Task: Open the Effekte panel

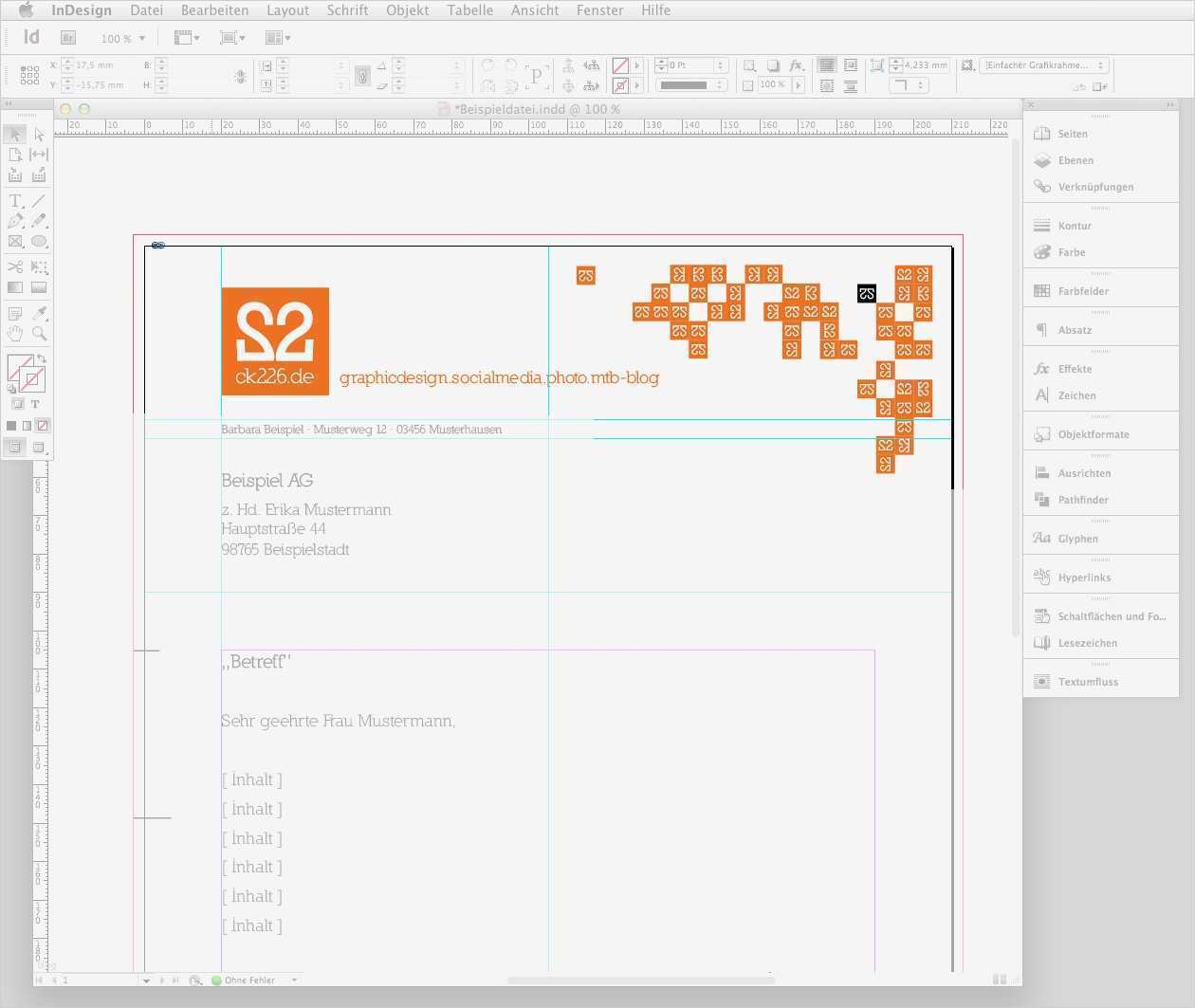Action: [1073, 368]
